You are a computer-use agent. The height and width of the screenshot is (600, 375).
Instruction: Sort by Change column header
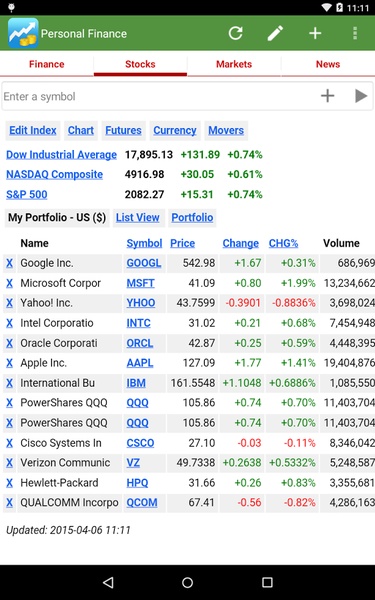tap(241, 243)
